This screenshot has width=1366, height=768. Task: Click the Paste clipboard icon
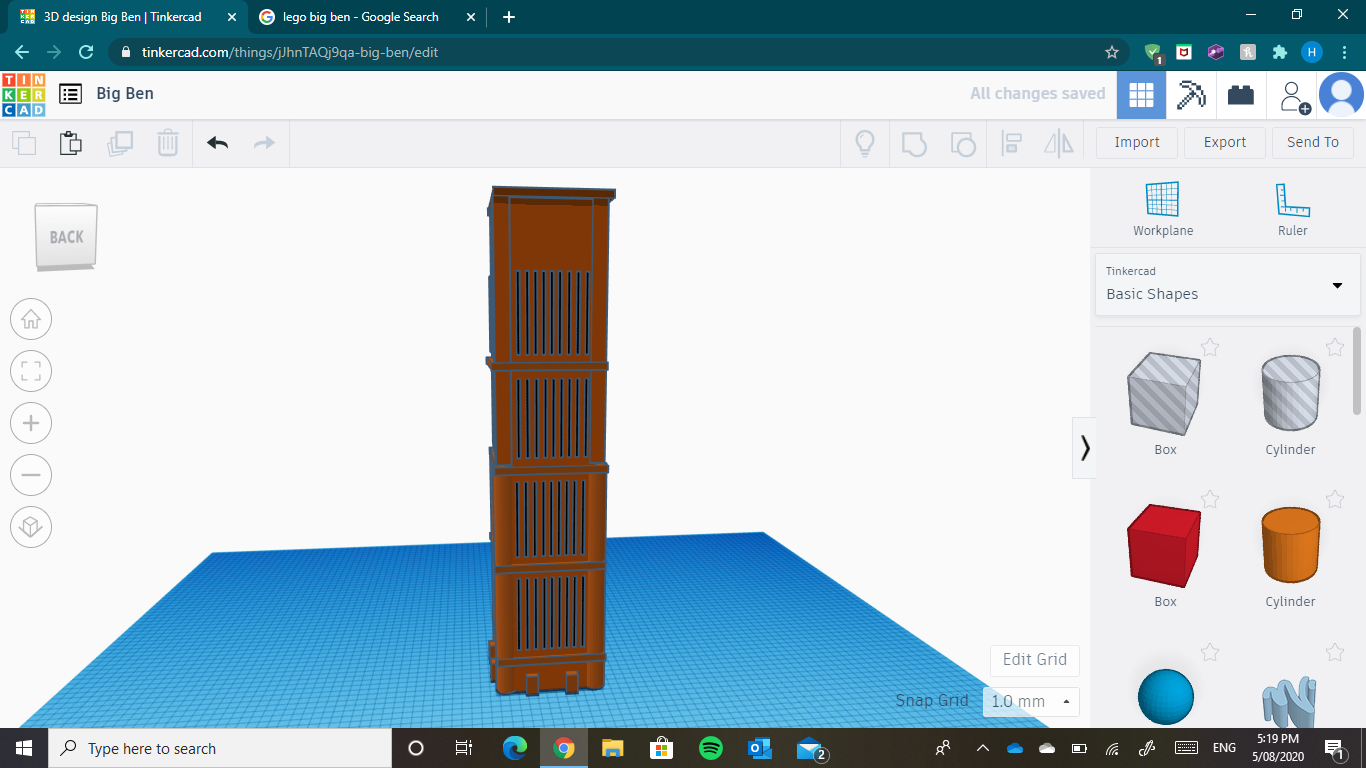[71, 143]
